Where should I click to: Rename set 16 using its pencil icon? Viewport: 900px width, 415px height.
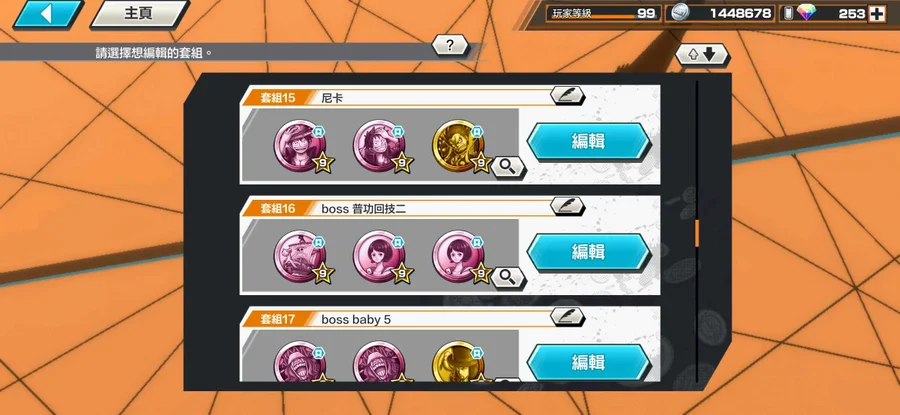(567, 205)
